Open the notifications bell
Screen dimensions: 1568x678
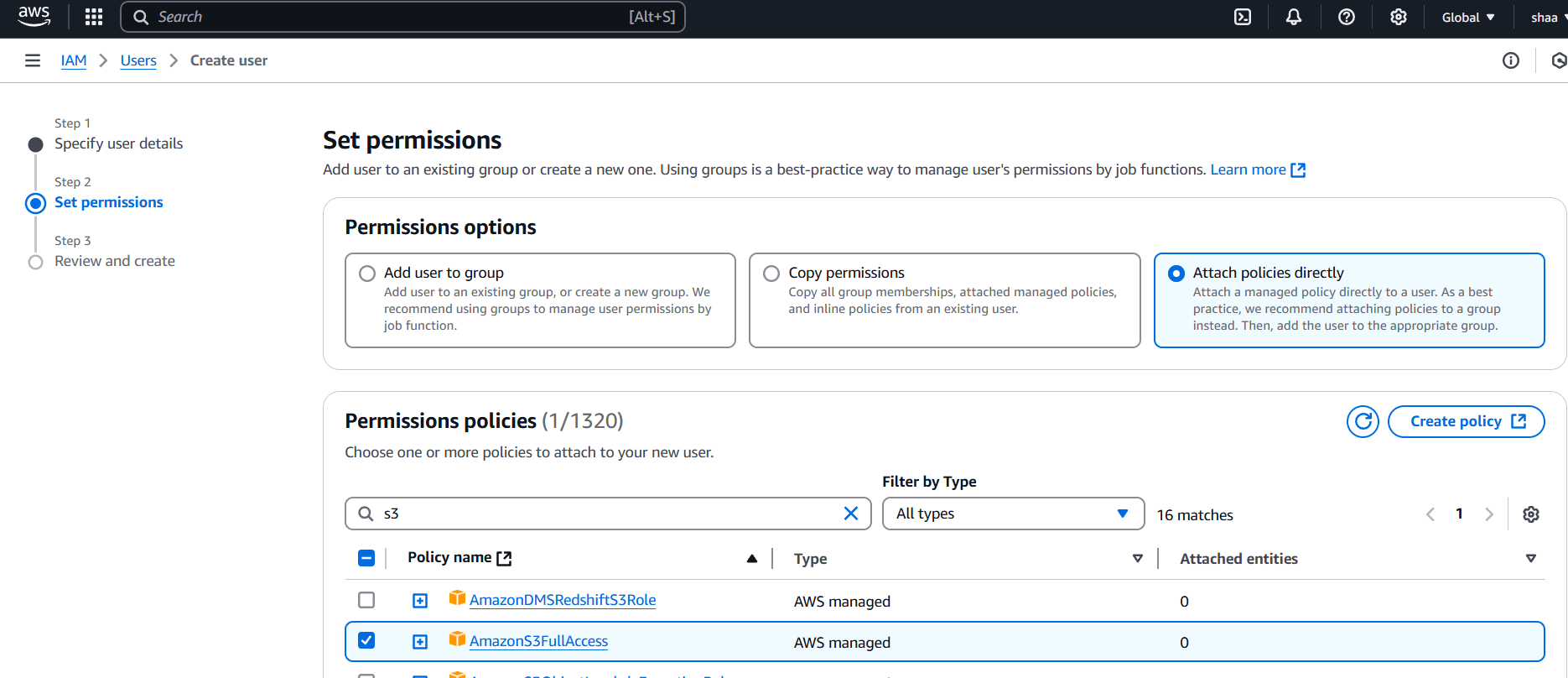[1294, 17]
